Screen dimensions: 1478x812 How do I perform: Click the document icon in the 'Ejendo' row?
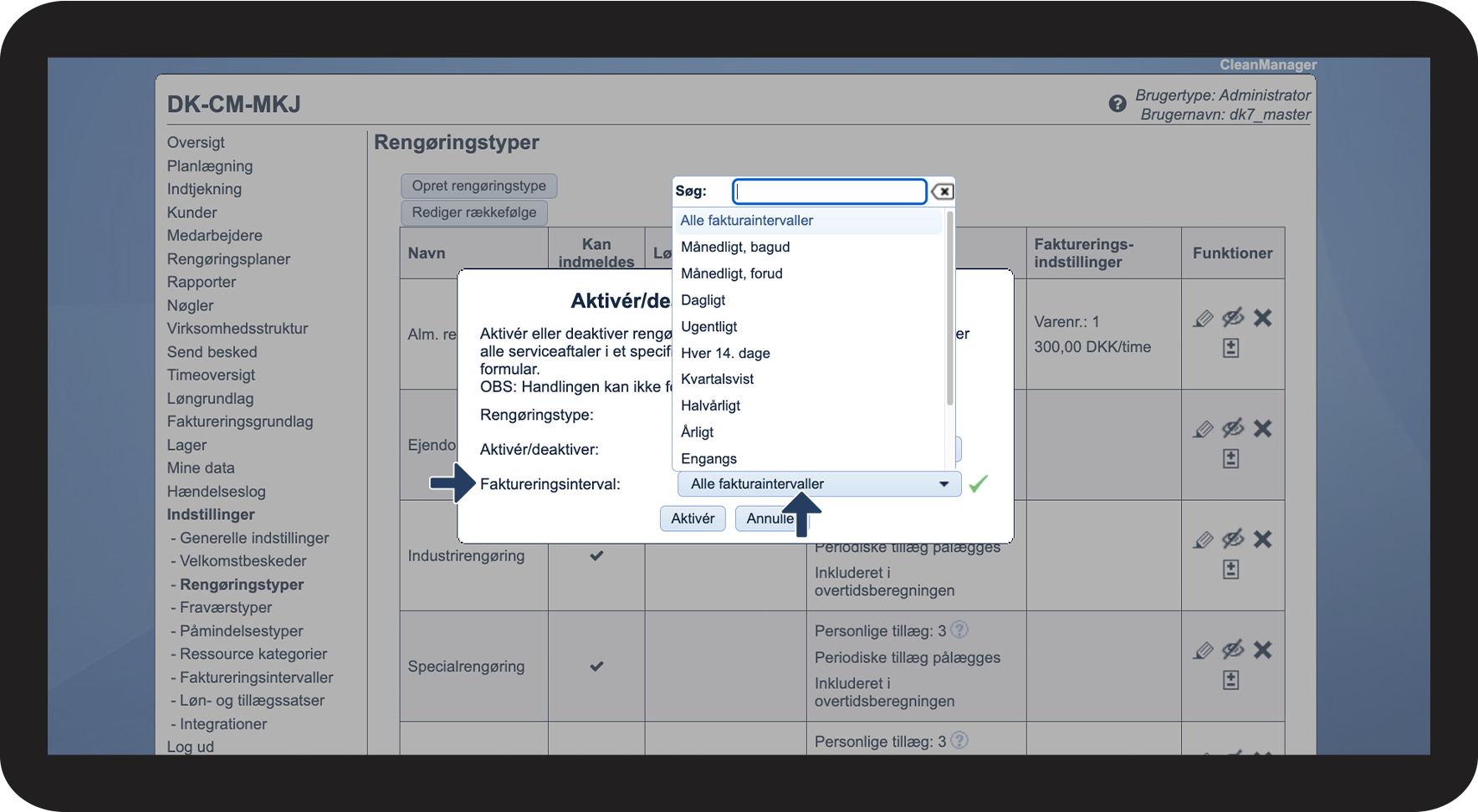1231,458
